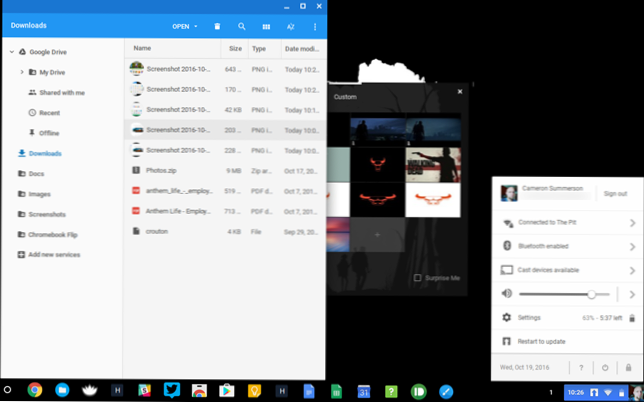Open Twitter app on the shelf
The height and width of the screenshot is (402, 644).
pyautogui.click(x=172, y=390)
